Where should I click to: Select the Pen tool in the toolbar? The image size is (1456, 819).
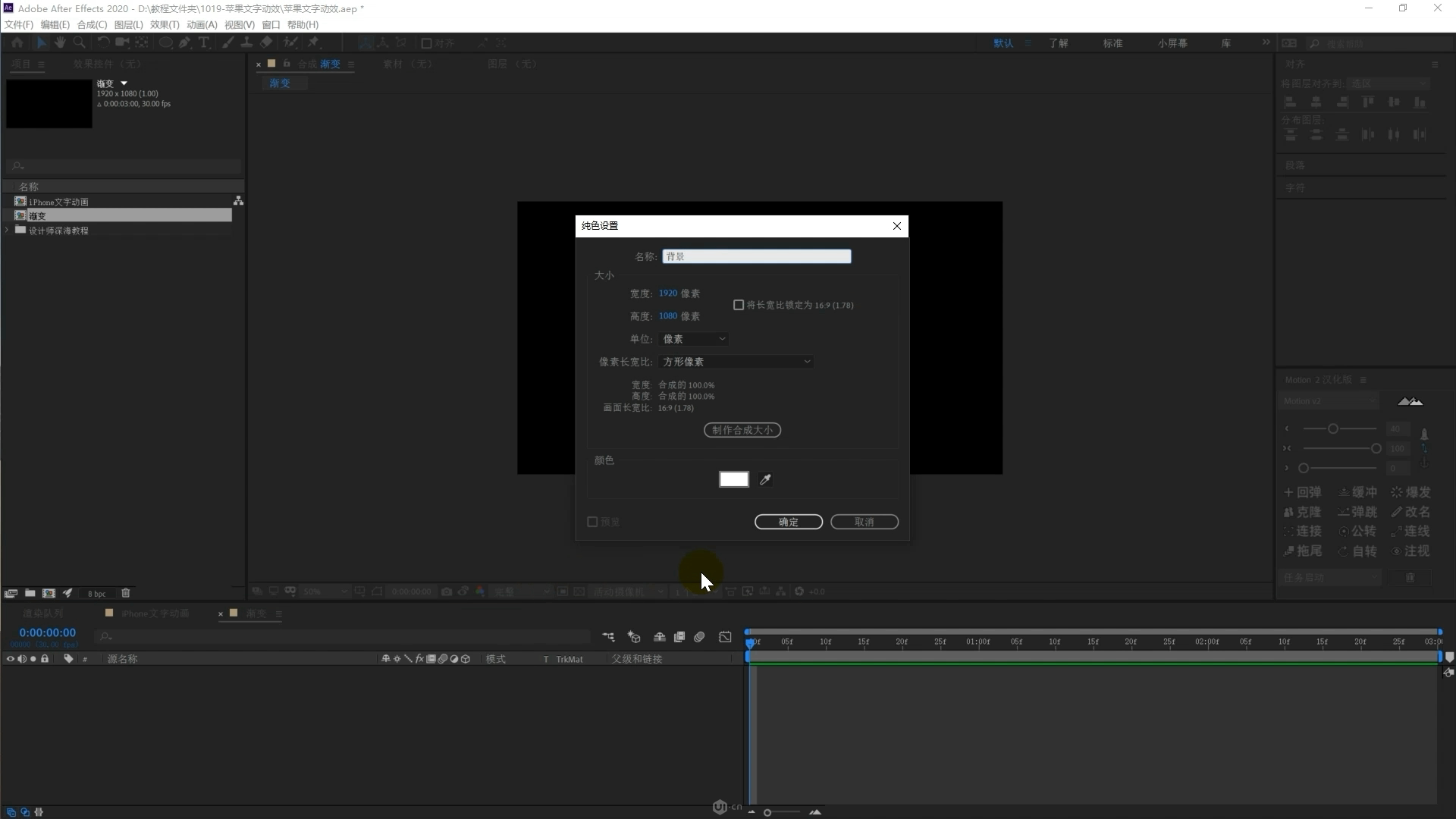(x=184, y=42)
